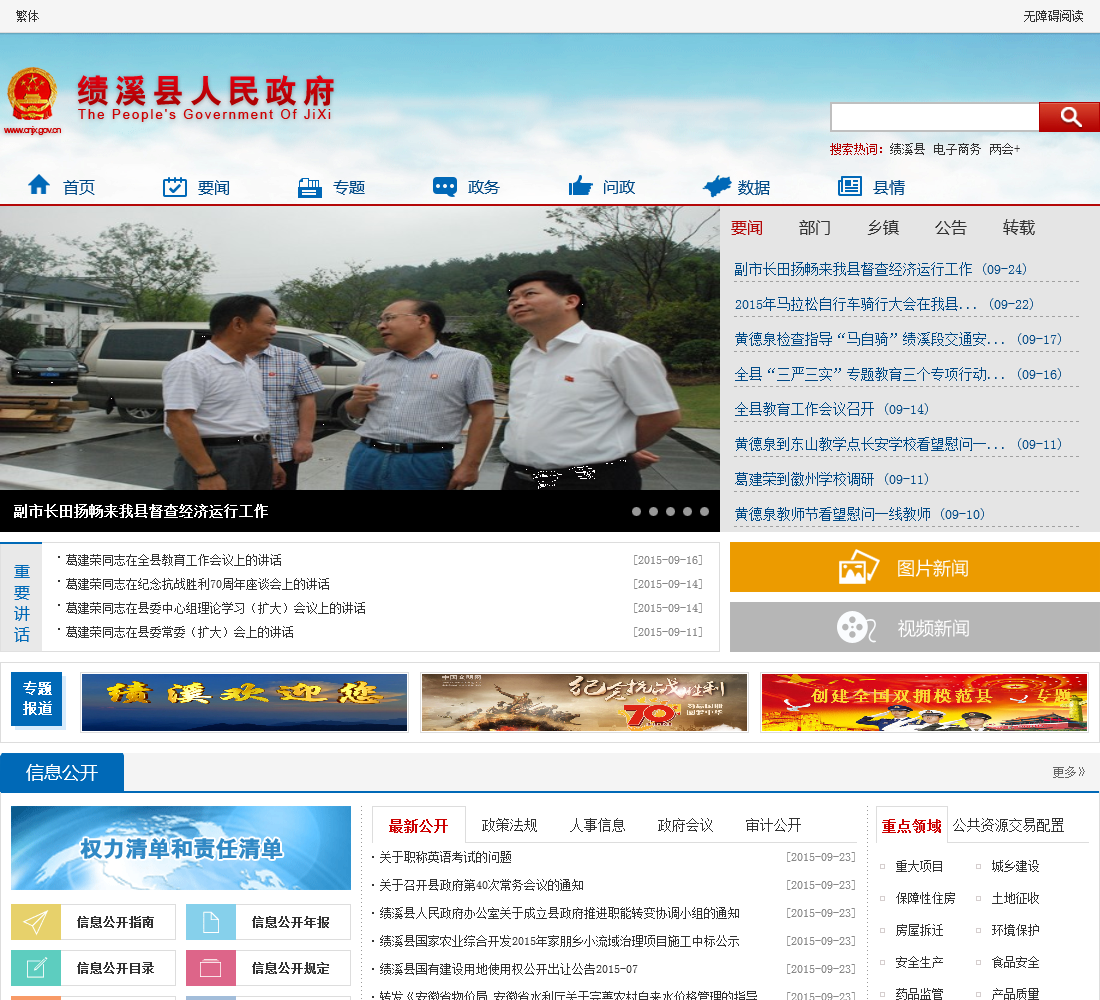The height and width of the screenshot is (1000, 1100).
Task: Select the 最新公开 tab
Action: [418, 826]
